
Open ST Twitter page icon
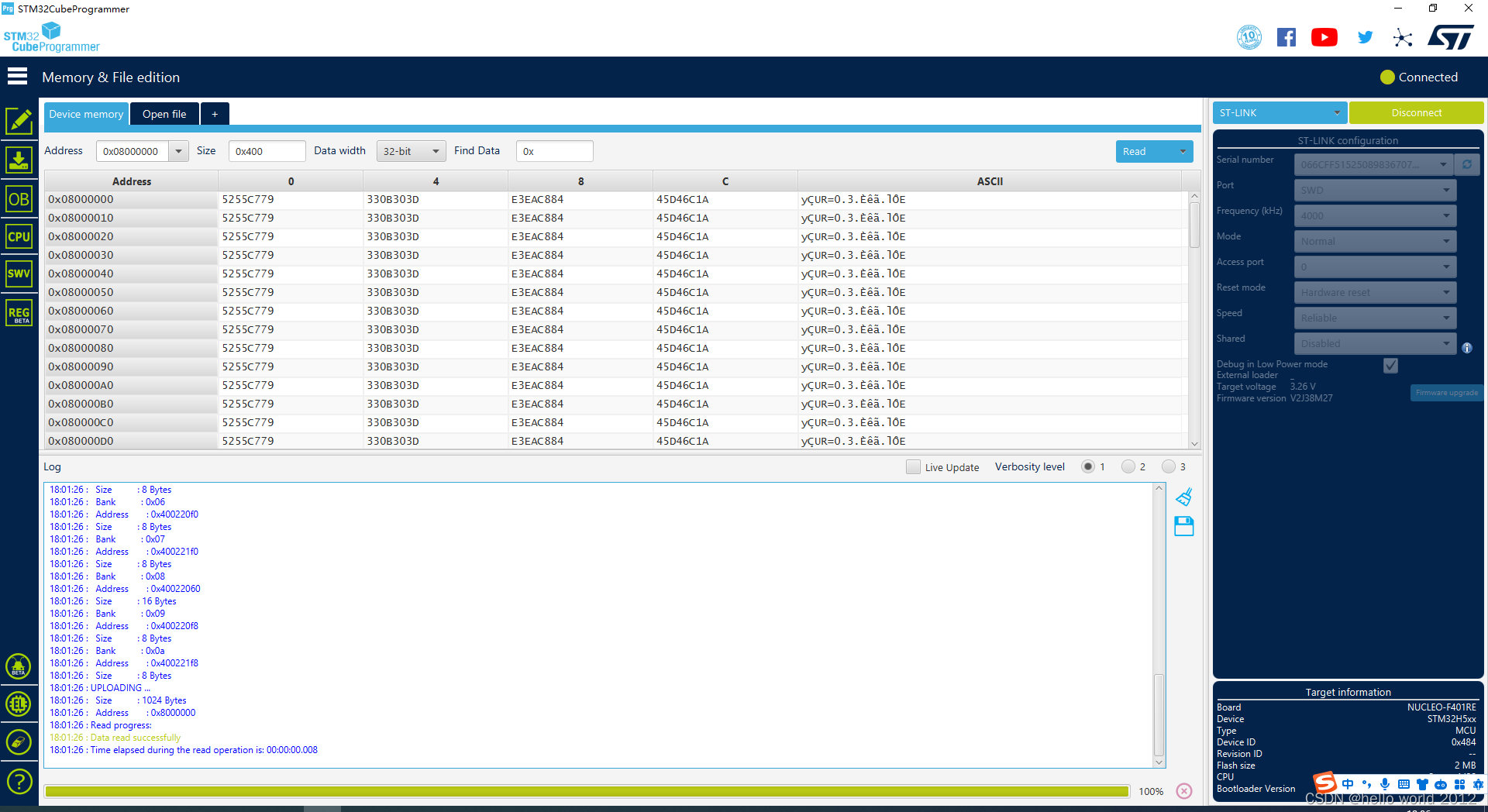[x=1366, y=37]
